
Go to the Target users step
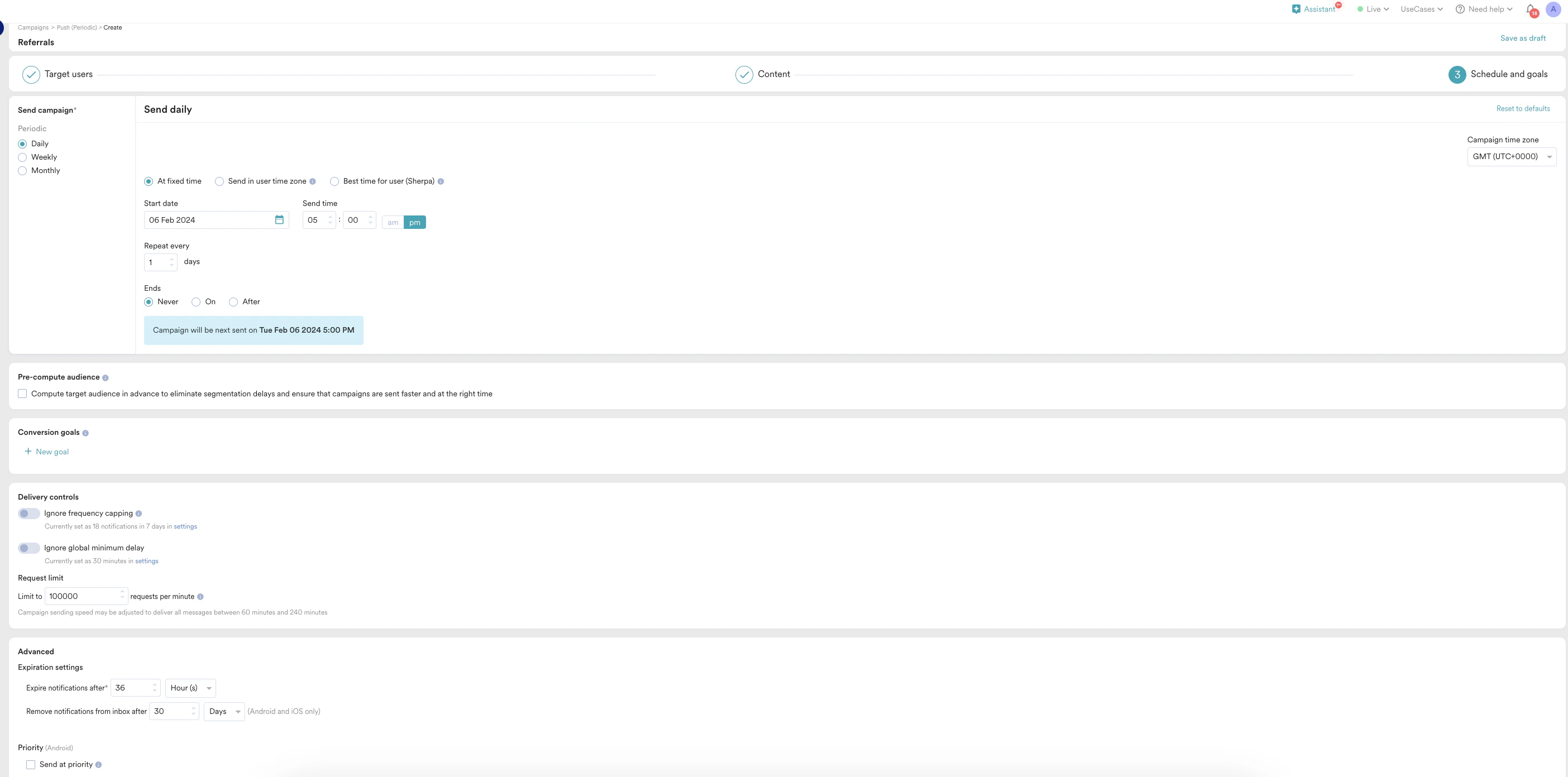coord(69,74)
